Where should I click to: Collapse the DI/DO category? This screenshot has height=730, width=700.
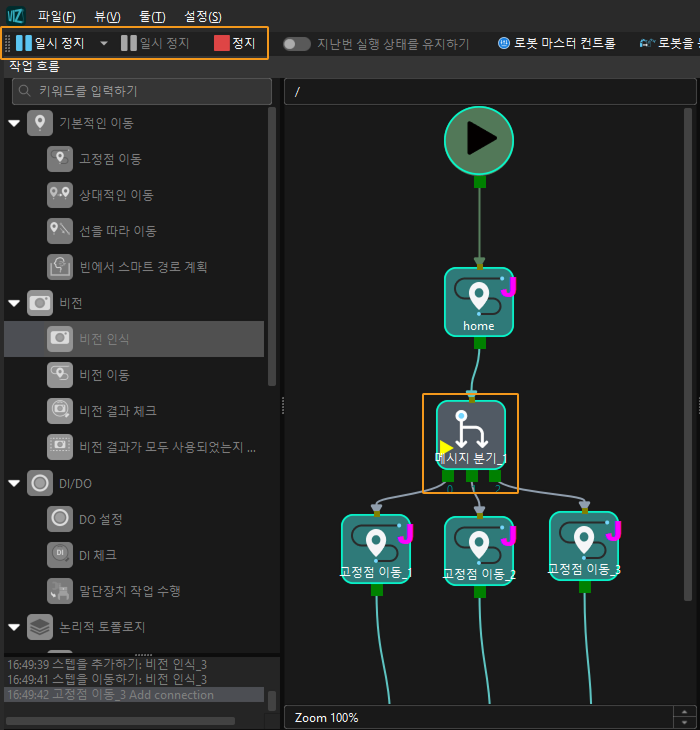pyautogui.click(x=14, y=484)
